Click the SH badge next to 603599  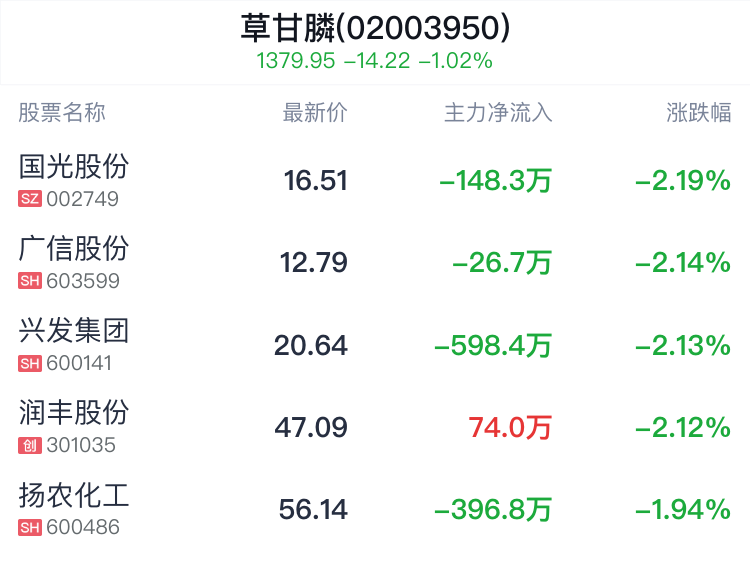(30, 281)
